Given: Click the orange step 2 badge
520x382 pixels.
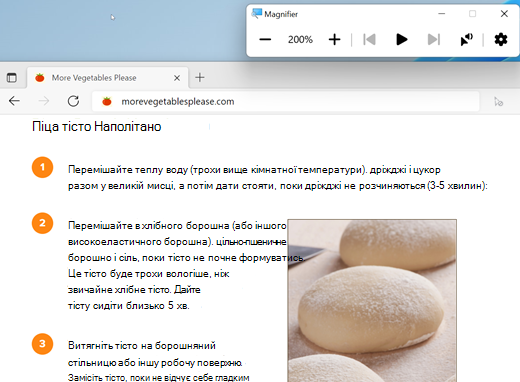Looking at the screenshot, I should (42, 223).
